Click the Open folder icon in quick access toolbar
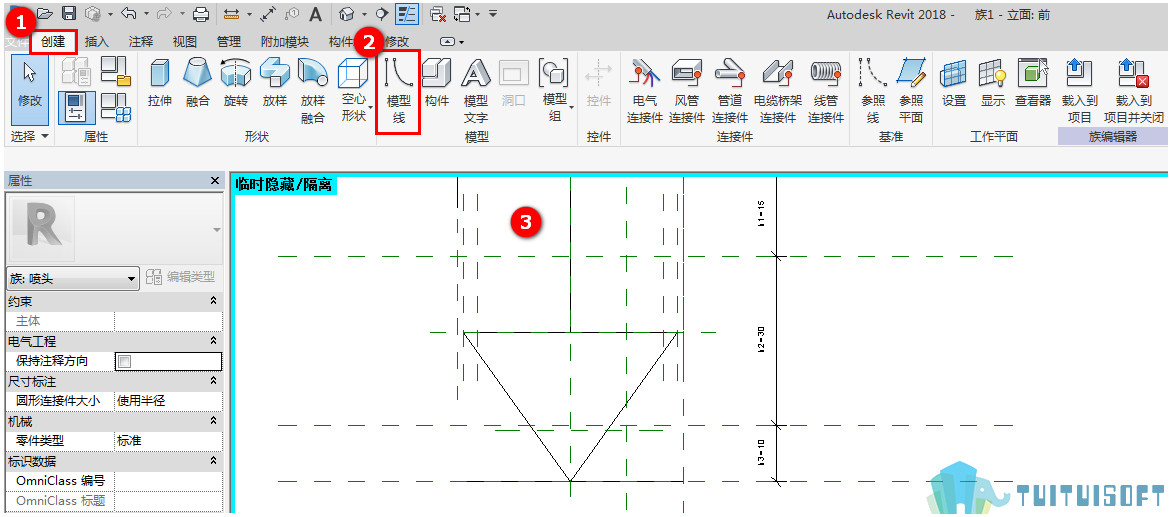Image resolution: width=1171 pixels, height=517 pixels. click(x=46, y=13)
